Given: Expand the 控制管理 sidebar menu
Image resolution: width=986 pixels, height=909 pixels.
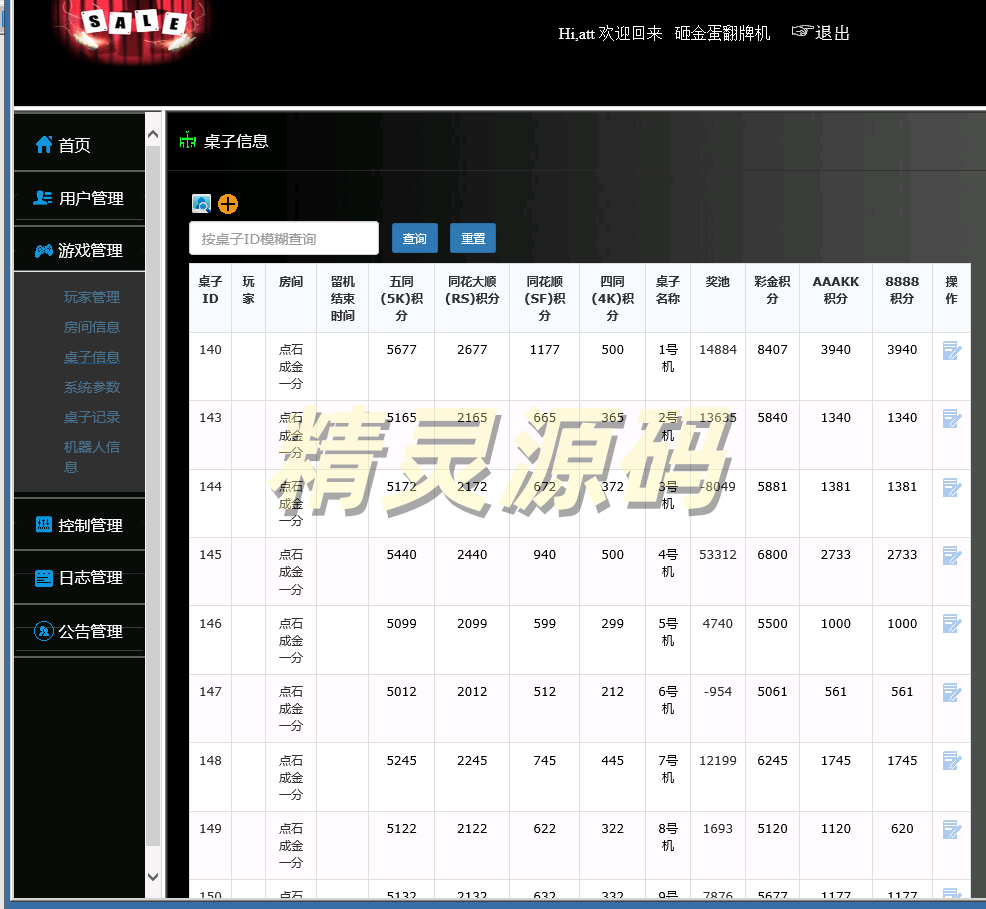Looking at the screenshot, I should (x=79, y=525).
